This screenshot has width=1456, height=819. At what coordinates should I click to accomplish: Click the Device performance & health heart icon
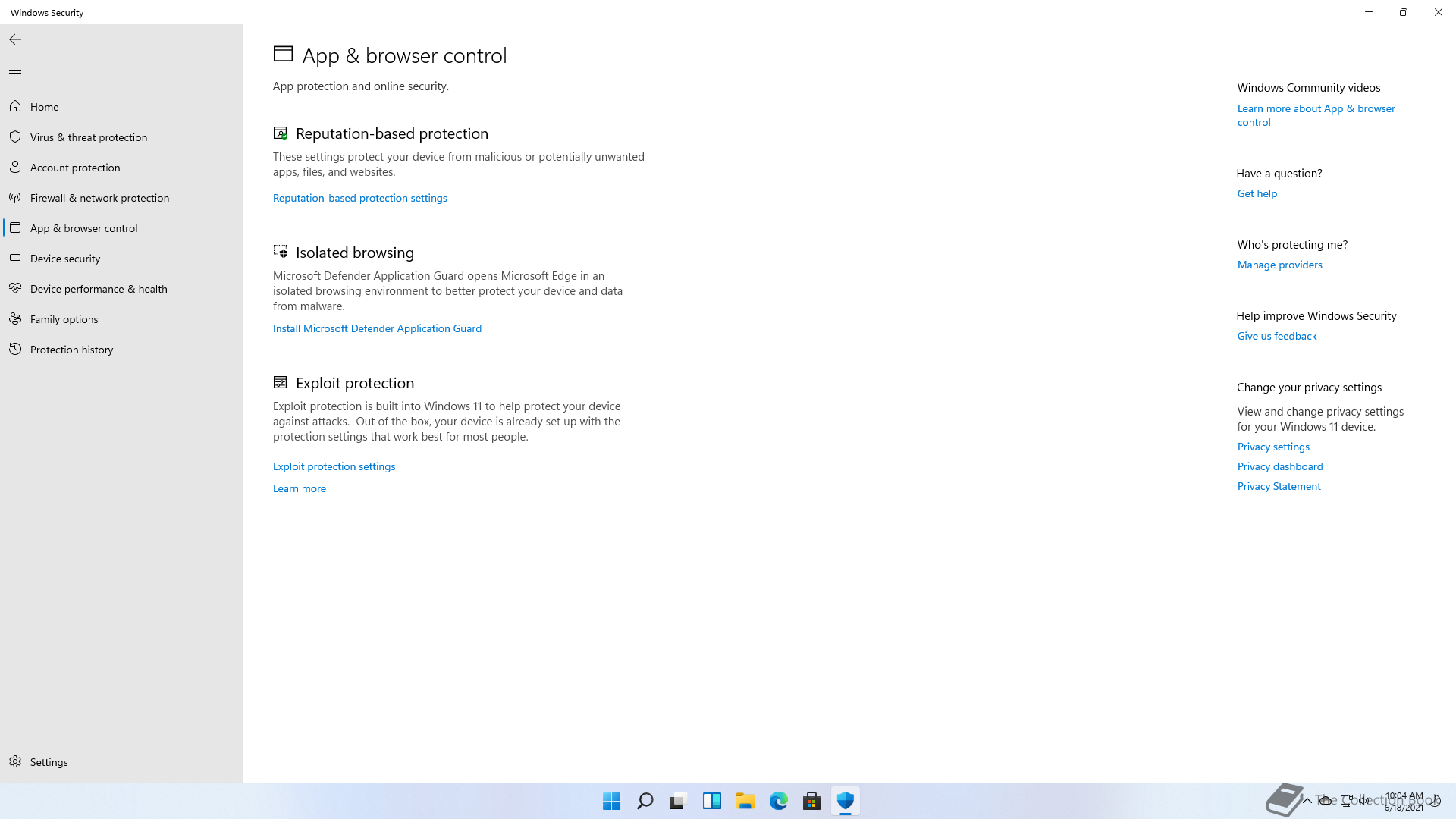pyautogui.click(x=15, y=289)
